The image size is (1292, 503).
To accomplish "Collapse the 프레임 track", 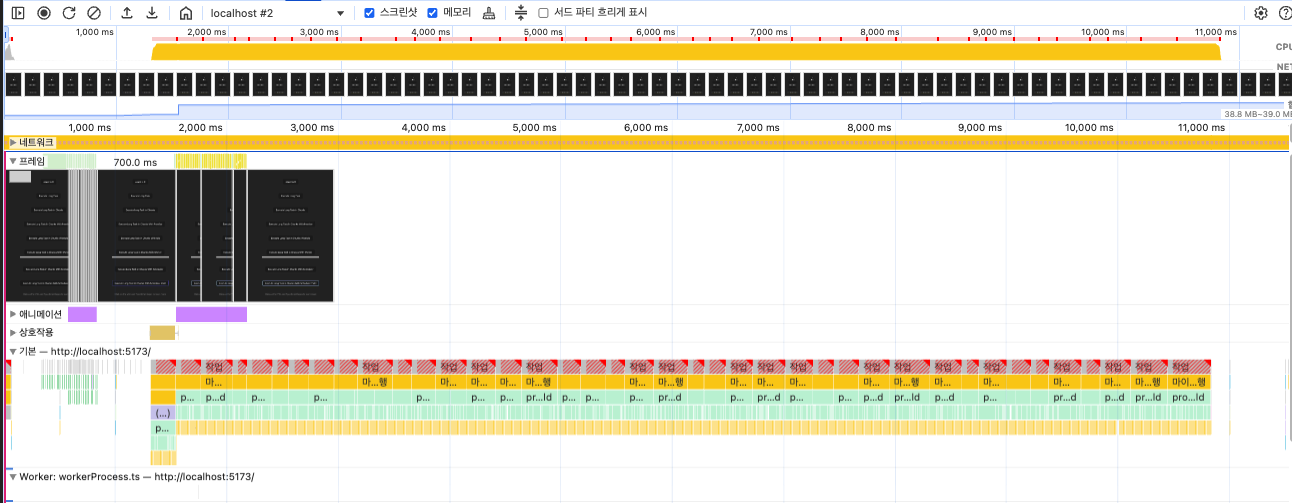I will click(x=13, y=161).
